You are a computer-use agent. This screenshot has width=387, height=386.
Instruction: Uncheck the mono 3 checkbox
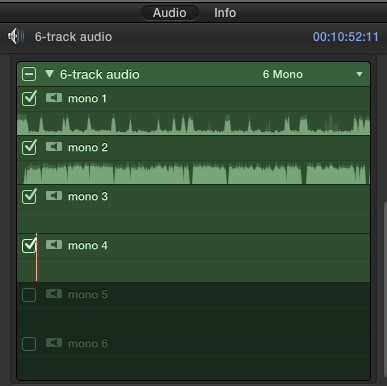pyautogui.click(x=29, y=196)
